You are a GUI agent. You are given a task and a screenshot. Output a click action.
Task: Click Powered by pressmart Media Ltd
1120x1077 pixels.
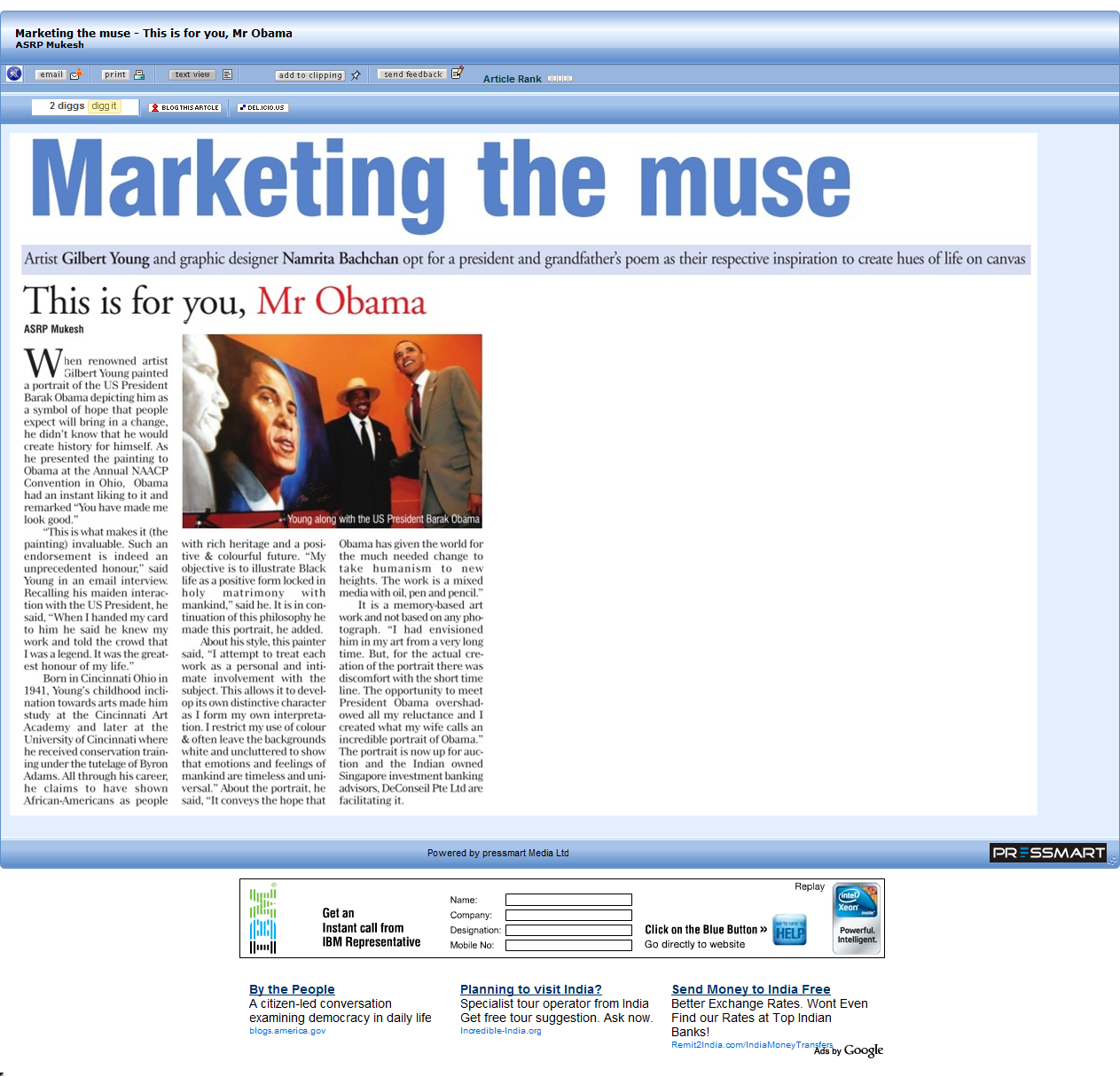(498, 853)
